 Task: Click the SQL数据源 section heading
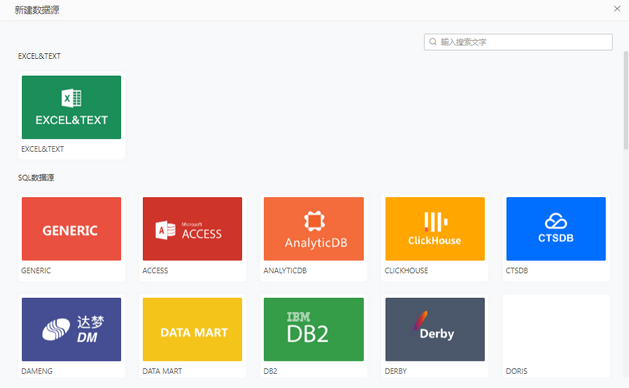click(36, 178)
